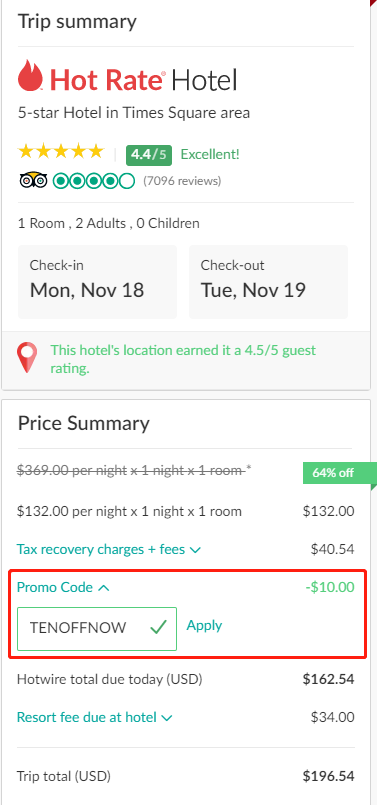Open the (7096 reviews) link
This screenshot has height=805, width=377.
pos(182,181)
